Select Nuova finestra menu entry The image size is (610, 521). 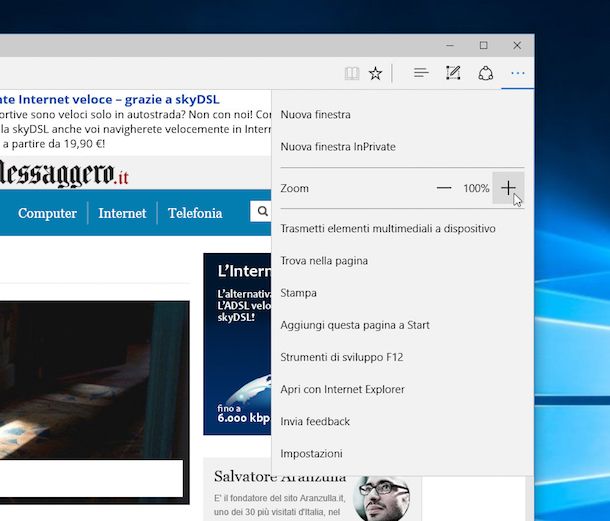coord(315,115)
